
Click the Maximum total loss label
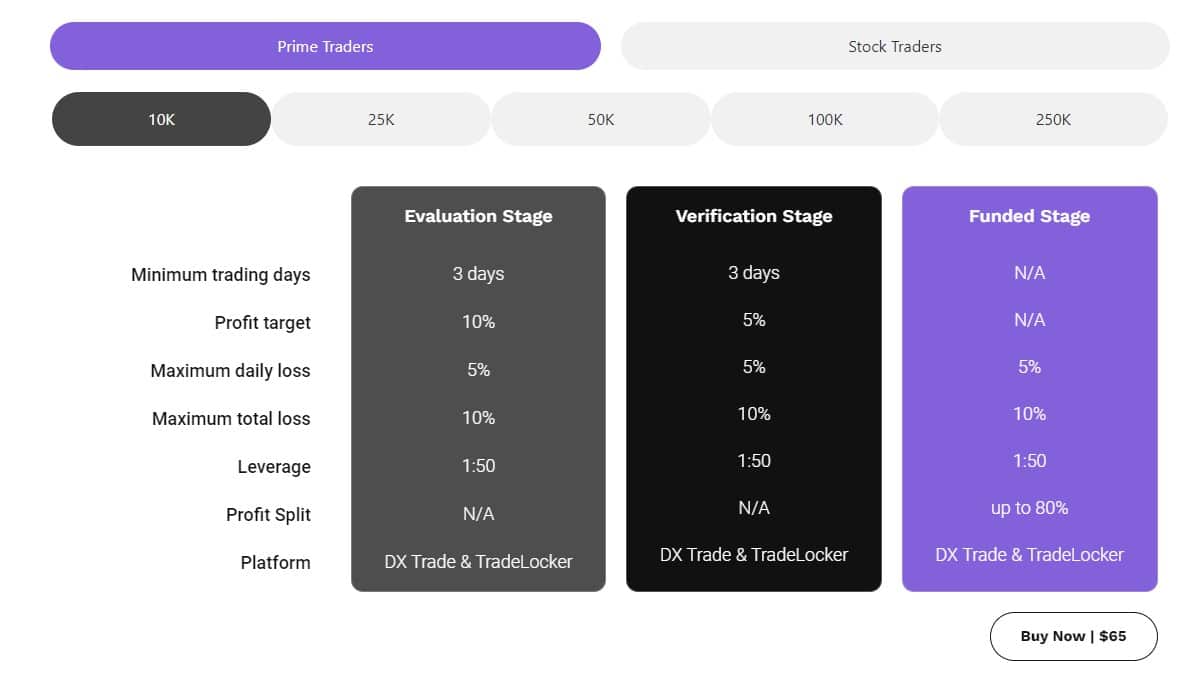coord(231,419)
